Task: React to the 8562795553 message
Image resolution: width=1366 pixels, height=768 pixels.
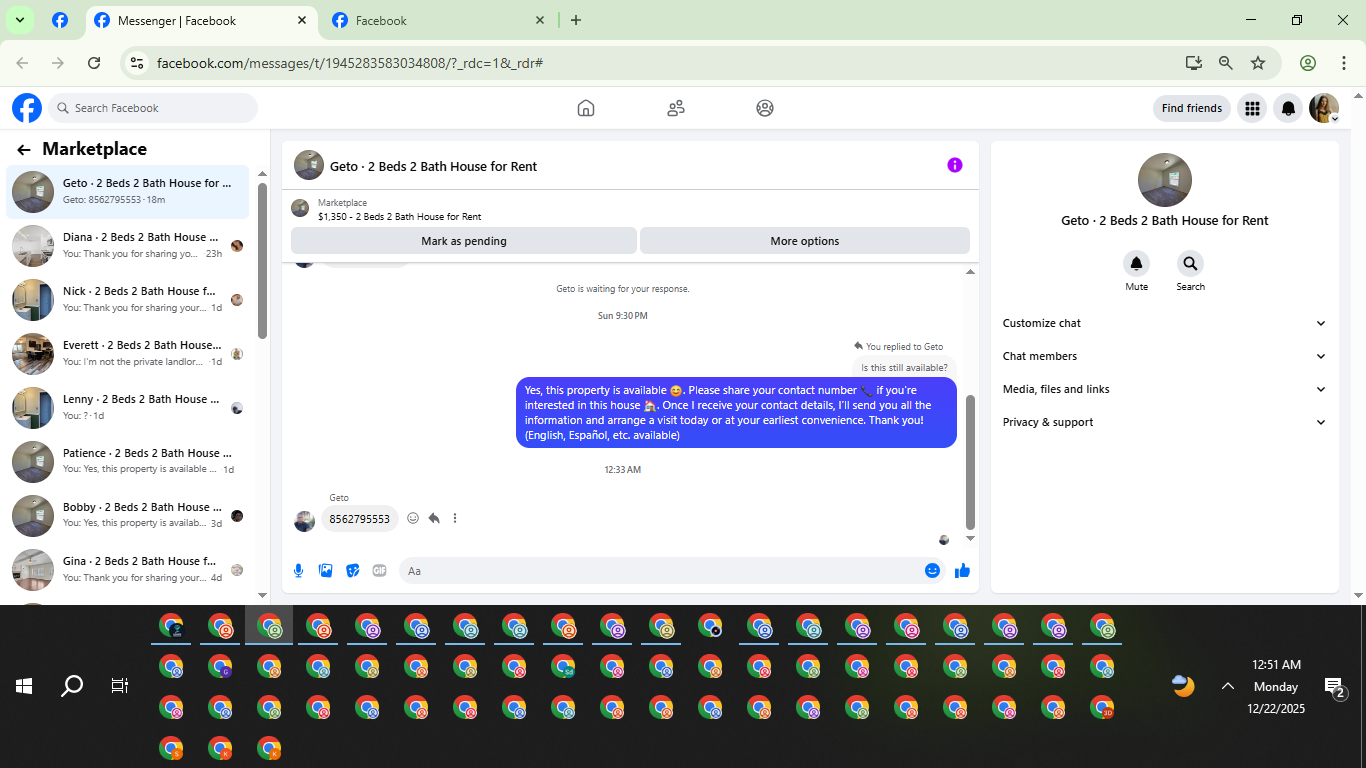Action: [x=413, y=518]
